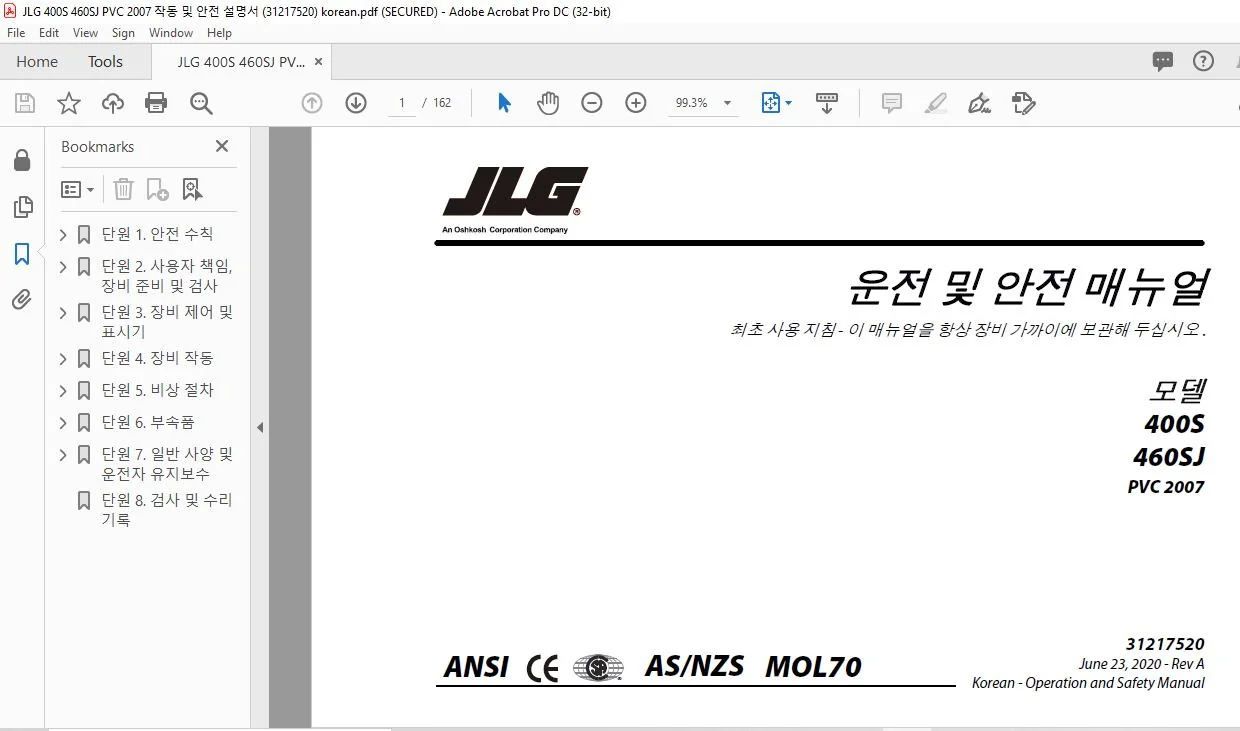This screenshot has height=731, width=1240.
Task: Open the Help menu
Action: 219,33
